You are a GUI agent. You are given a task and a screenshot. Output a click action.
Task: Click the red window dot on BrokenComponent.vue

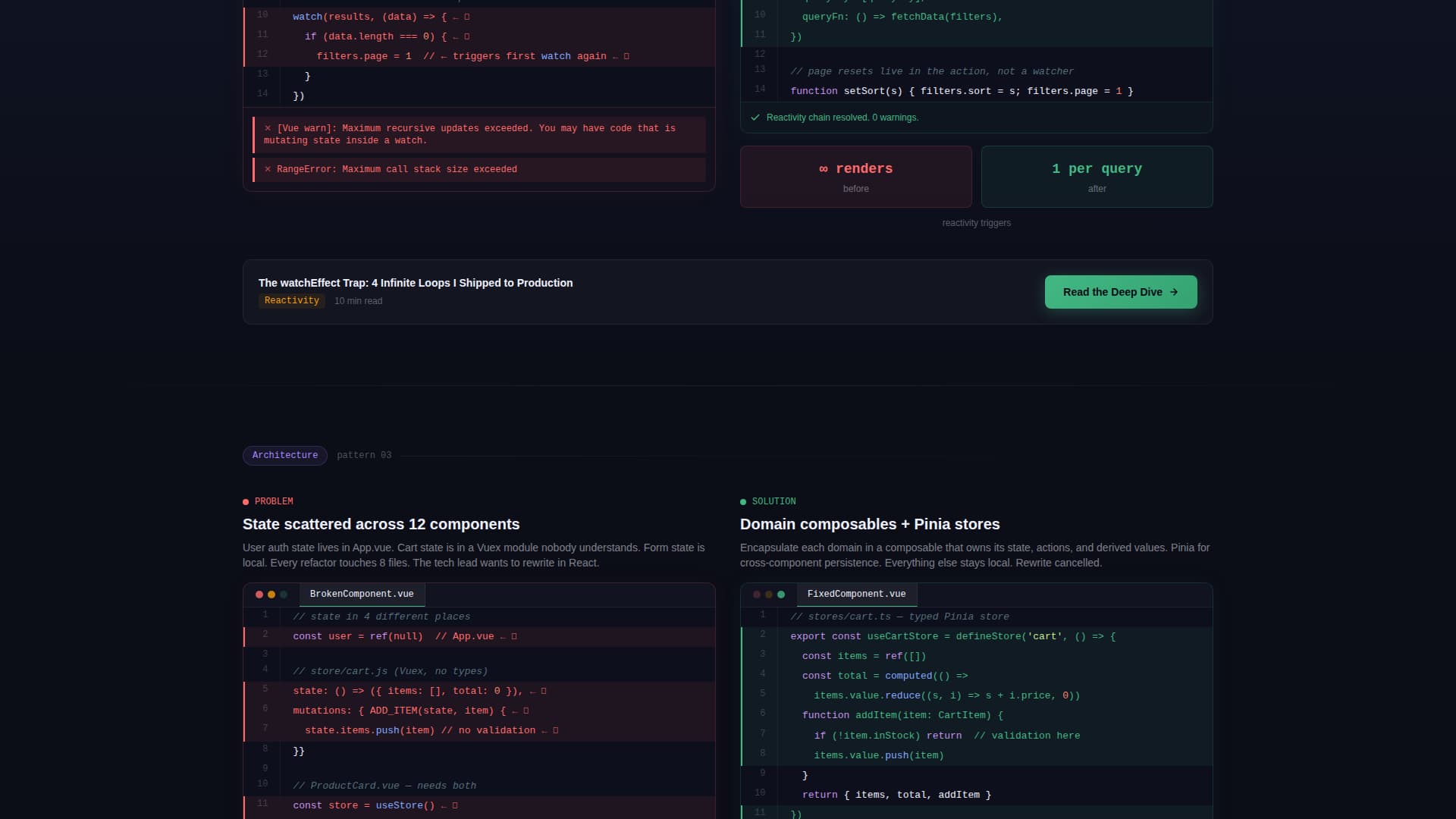tap(258, 595)
